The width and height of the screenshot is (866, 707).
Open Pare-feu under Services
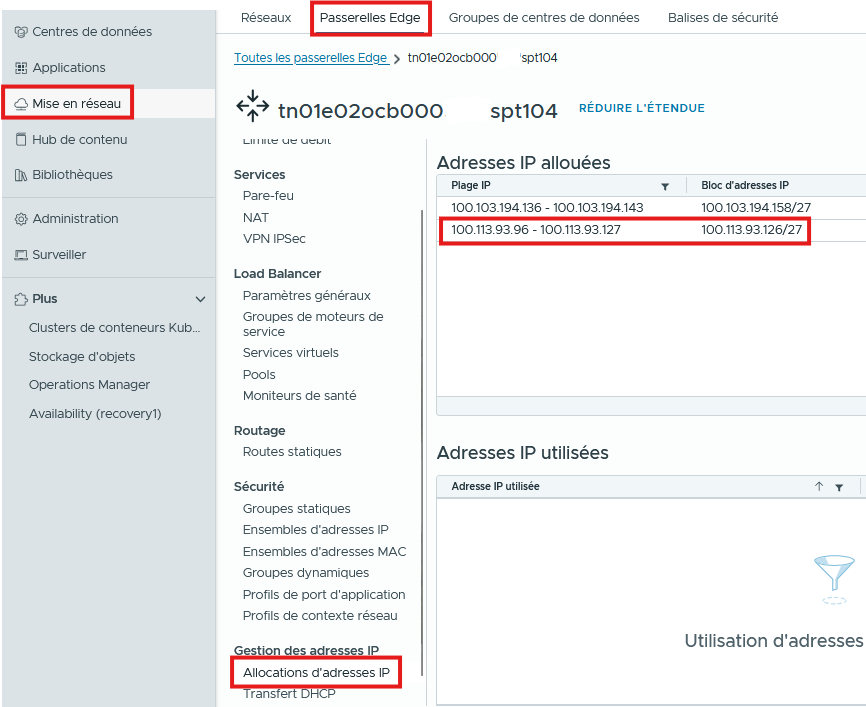click(x=268, y=196)
